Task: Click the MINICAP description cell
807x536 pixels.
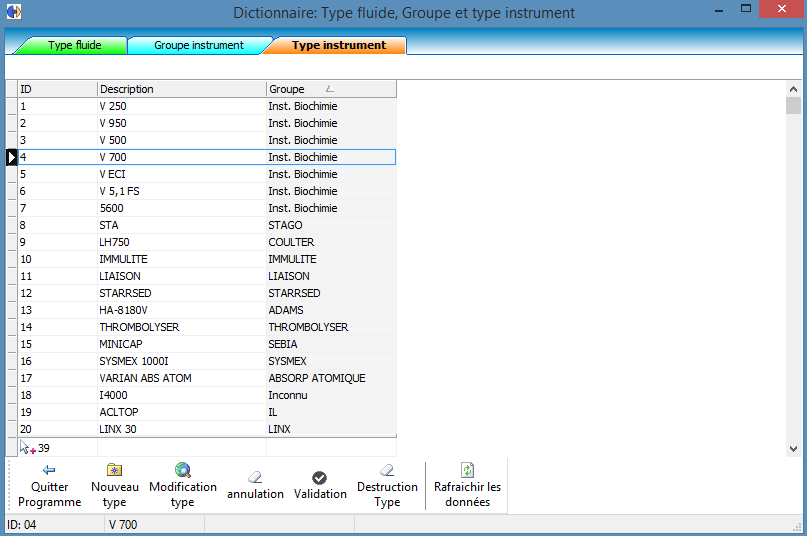Action: pos(182,344)
